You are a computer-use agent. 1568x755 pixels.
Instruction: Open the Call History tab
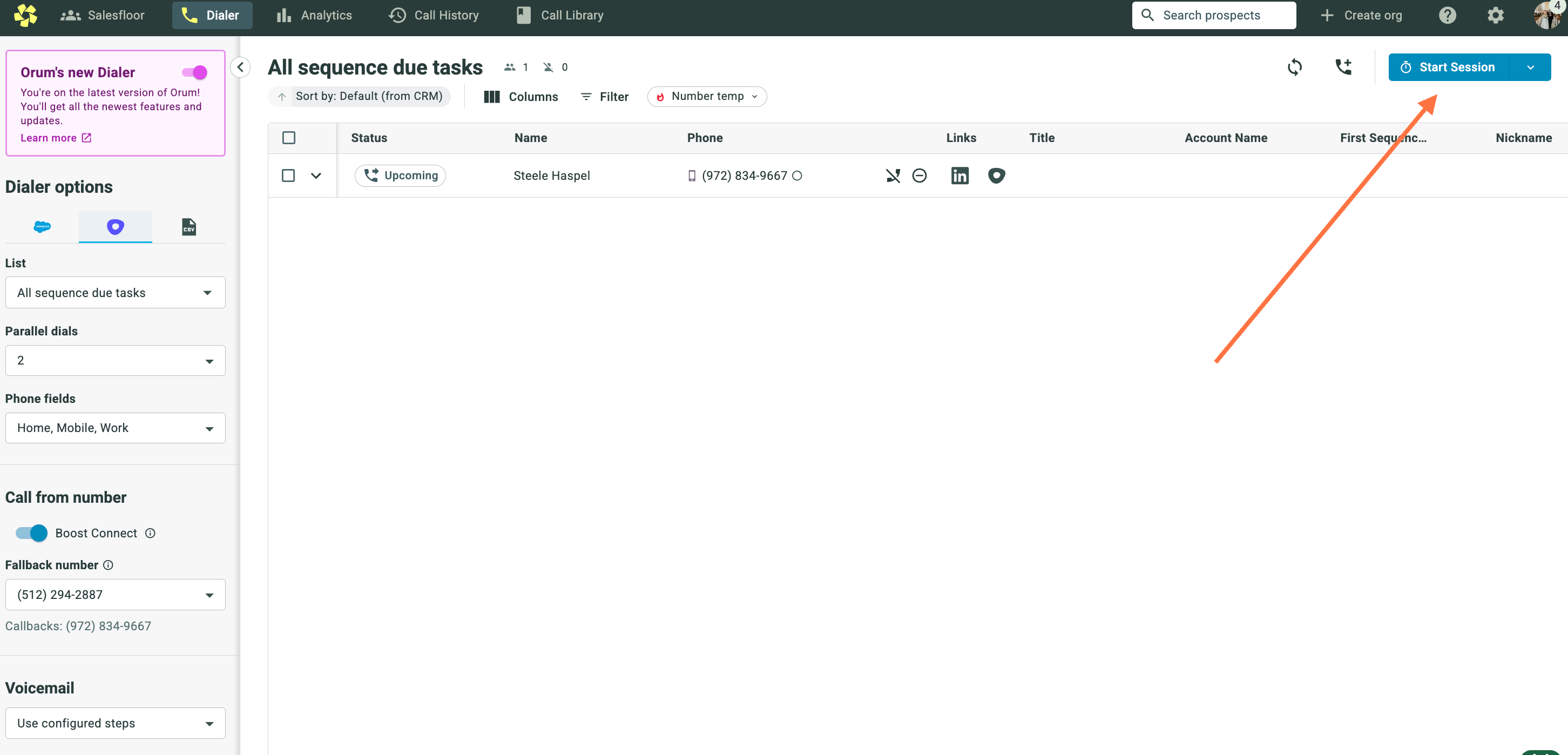pos(434,15)
